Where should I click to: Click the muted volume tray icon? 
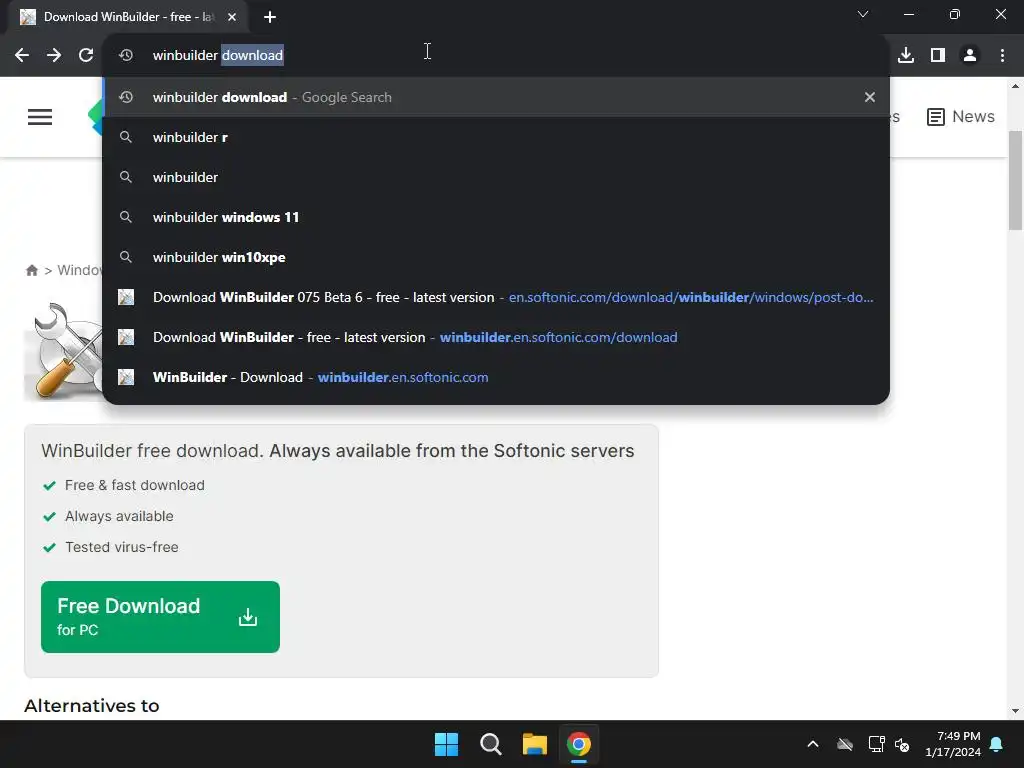point(902,744)
